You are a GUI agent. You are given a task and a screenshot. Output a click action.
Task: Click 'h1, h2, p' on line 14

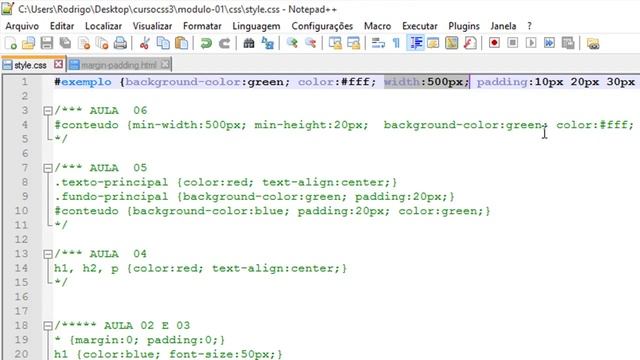(86, 269)
